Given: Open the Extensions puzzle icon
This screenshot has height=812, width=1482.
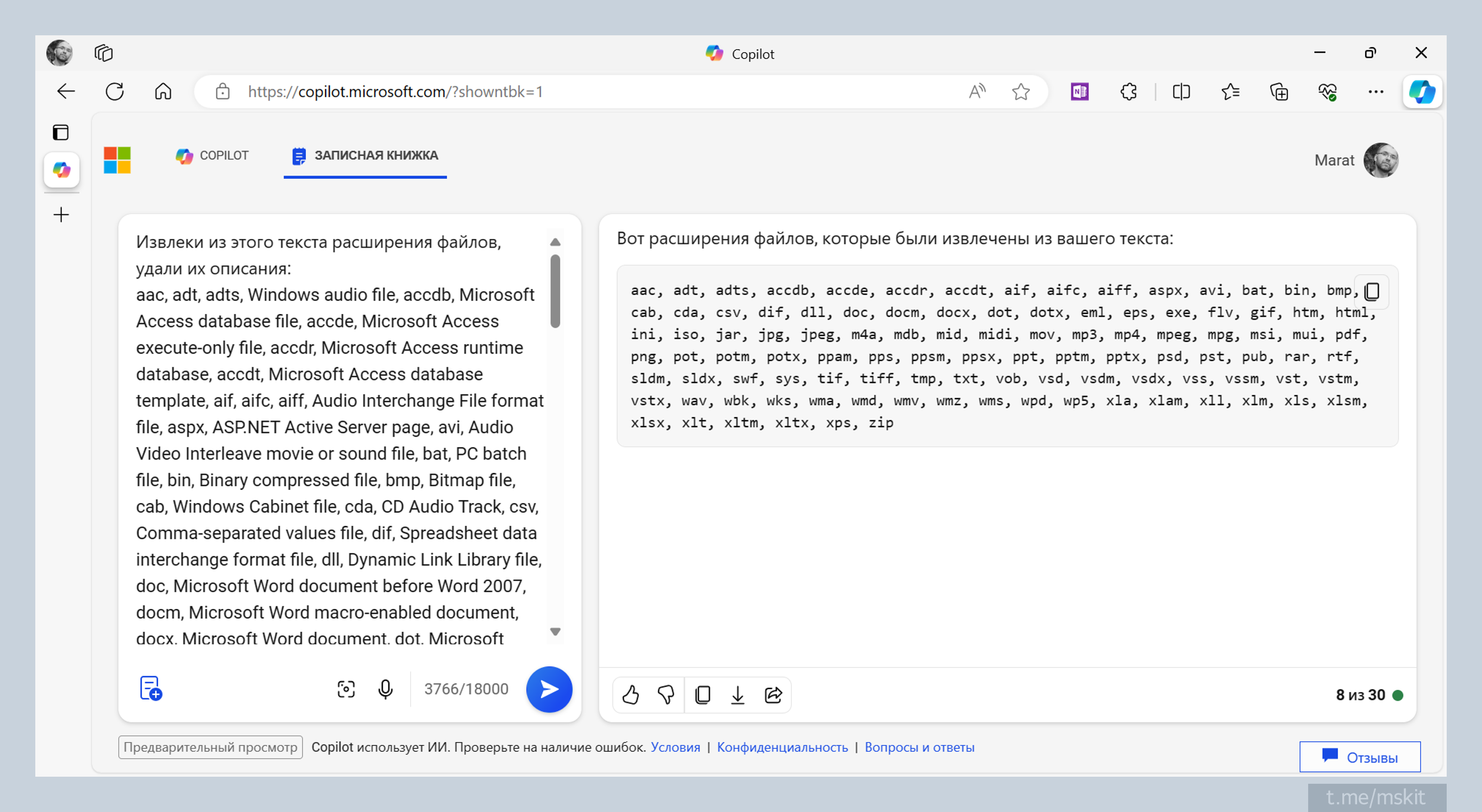Looking at the screenshot, I should point(1129,91).
